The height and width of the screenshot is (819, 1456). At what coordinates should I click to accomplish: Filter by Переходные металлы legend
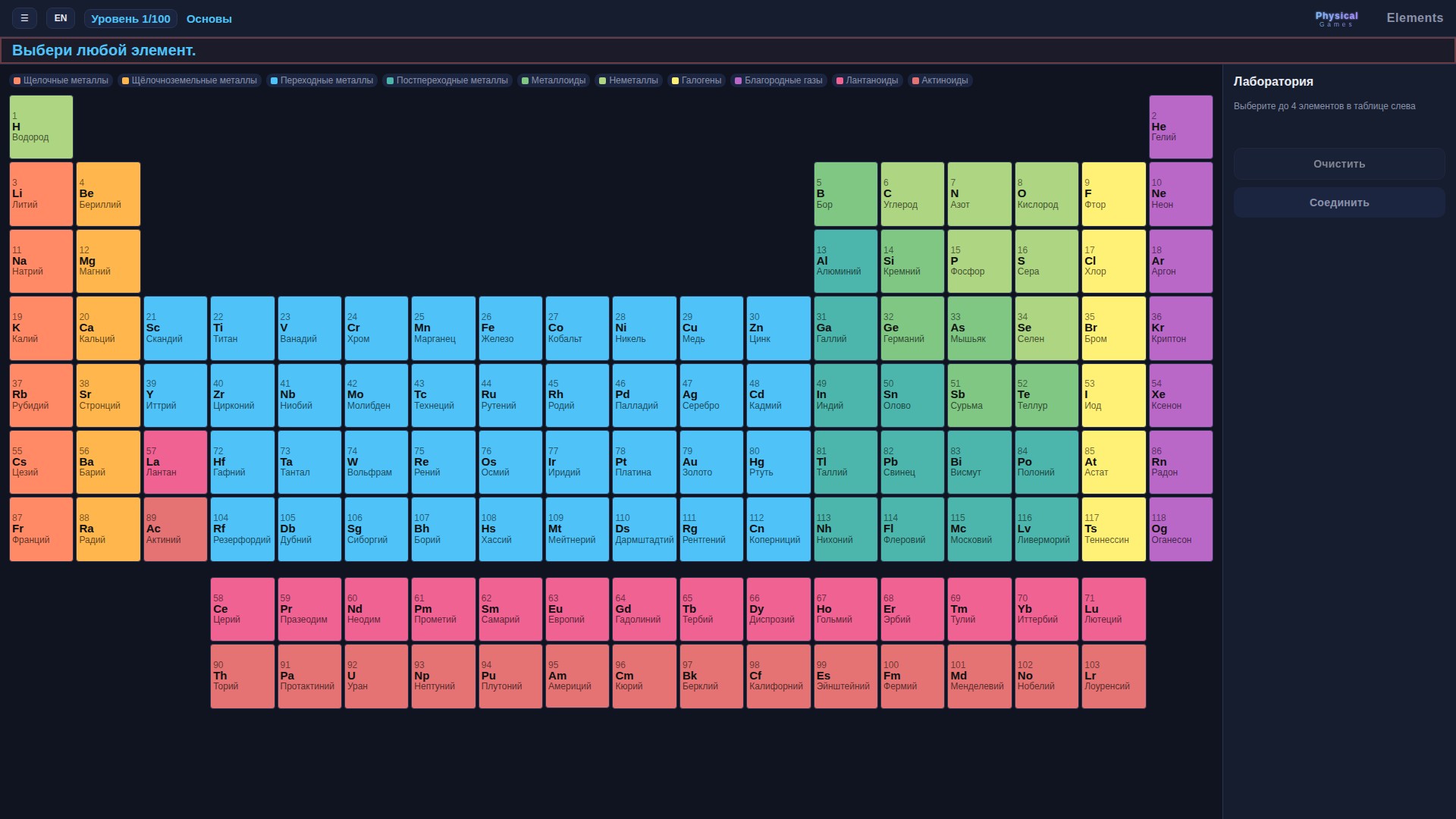coord(322,80)
